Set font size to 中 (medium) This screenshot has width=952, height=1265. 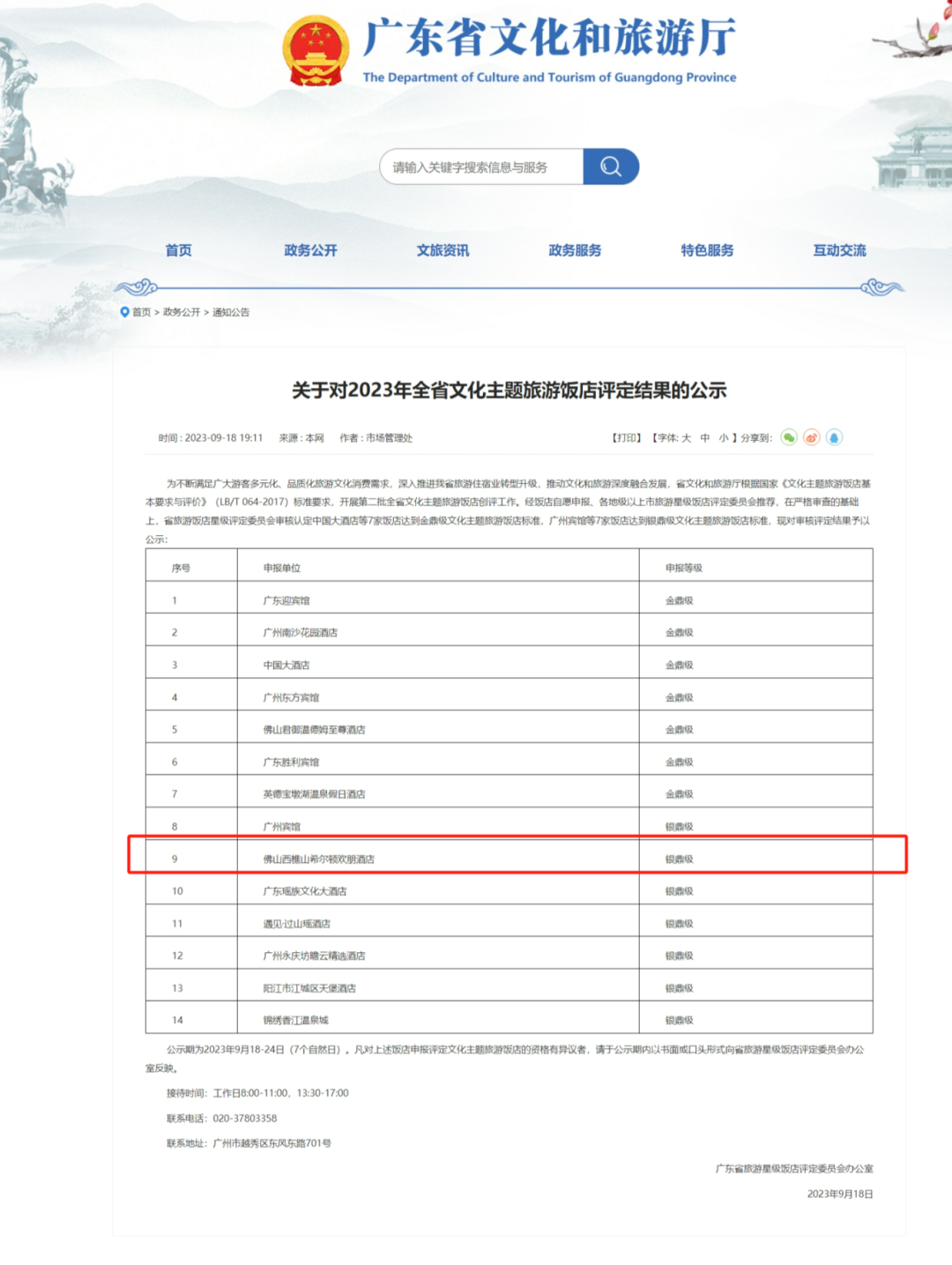pos(705,438)
